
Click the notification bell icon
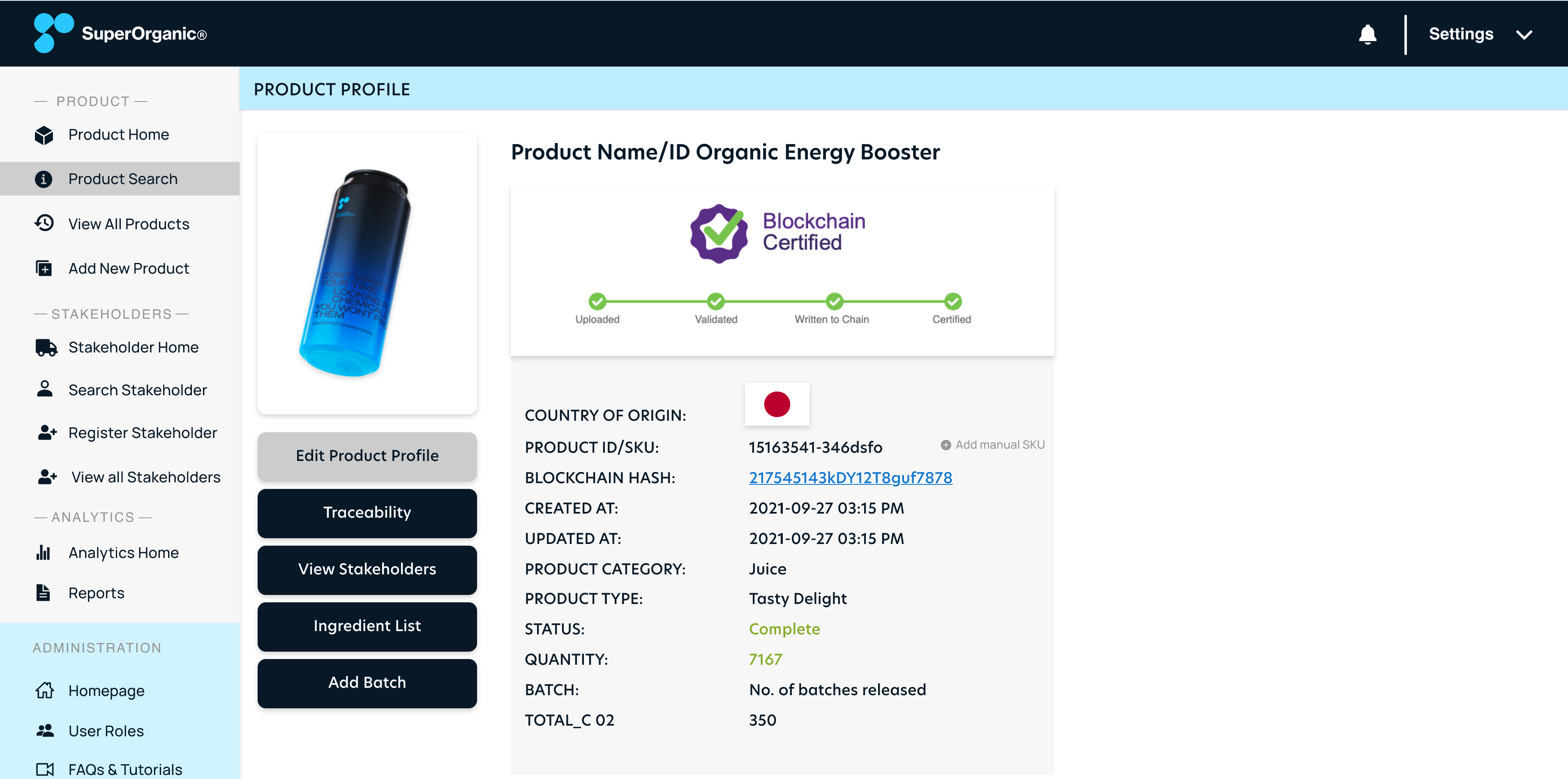coord(1367,34)
